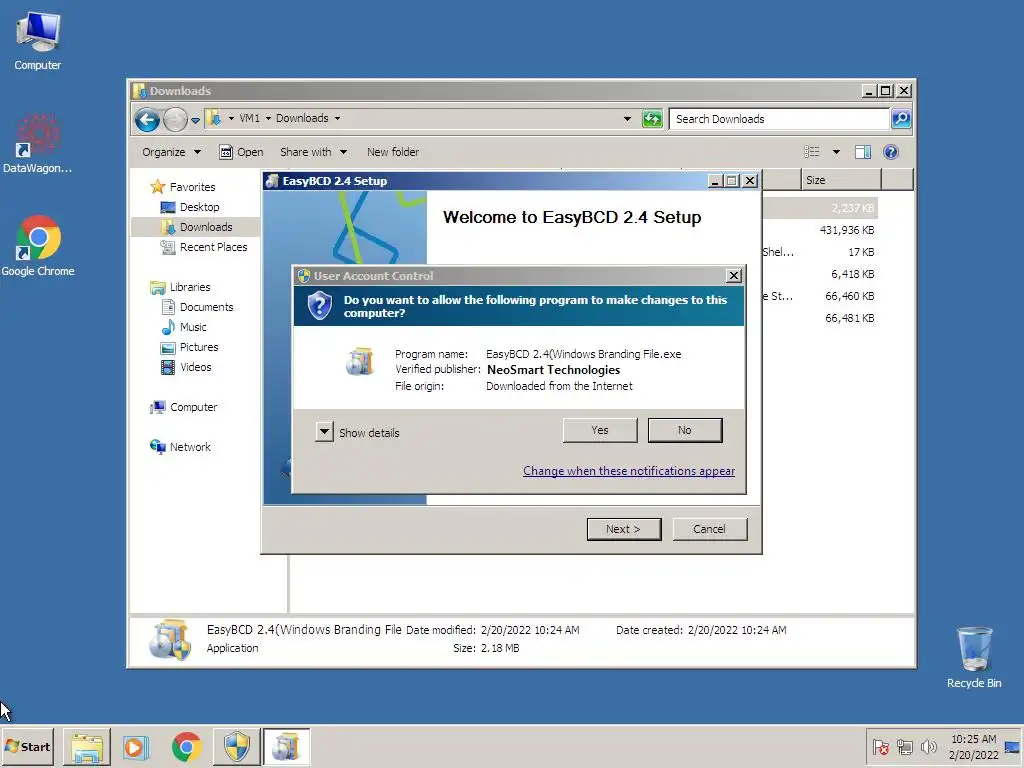Click New folder in toolbar

392,152
